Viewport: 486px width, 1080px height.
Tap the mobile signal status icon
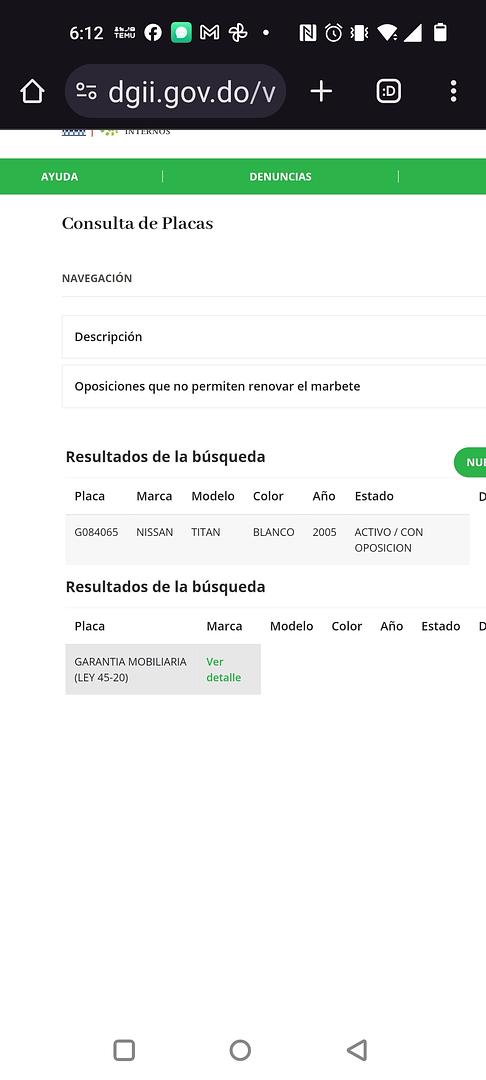tap(412, 32)
